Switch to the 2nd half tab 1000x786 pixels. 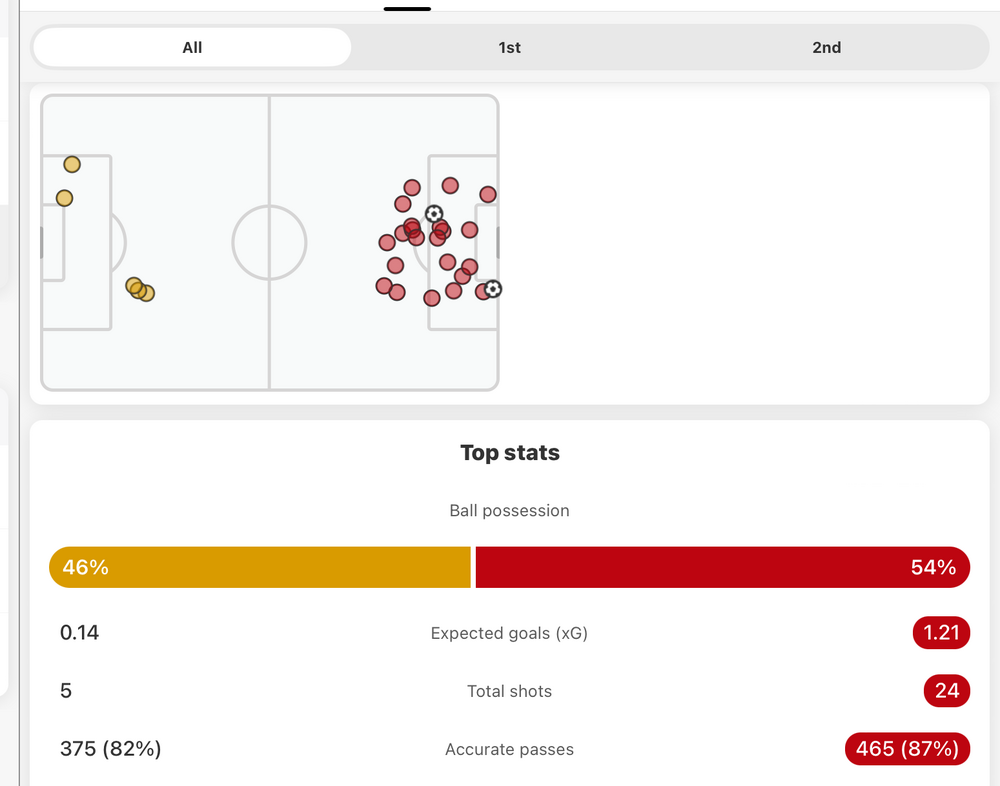coord(826,47)
